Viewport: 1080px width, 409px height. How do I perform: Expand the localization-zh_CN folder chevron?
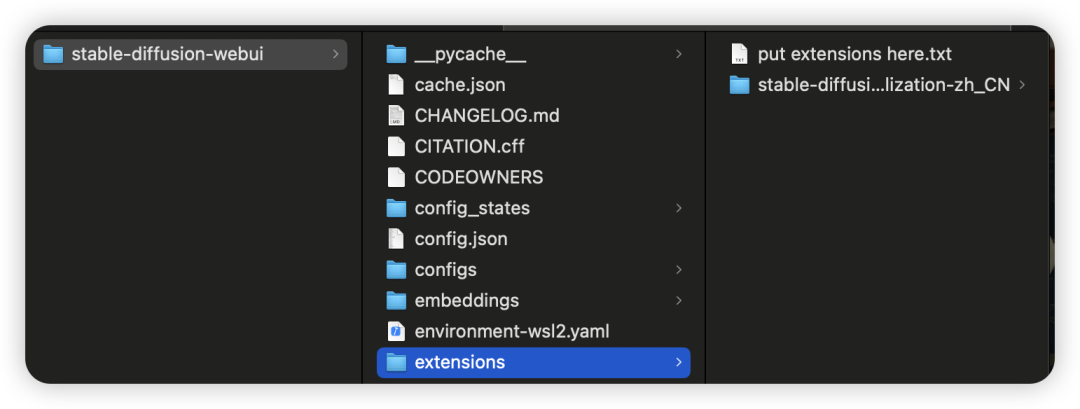1021,85
